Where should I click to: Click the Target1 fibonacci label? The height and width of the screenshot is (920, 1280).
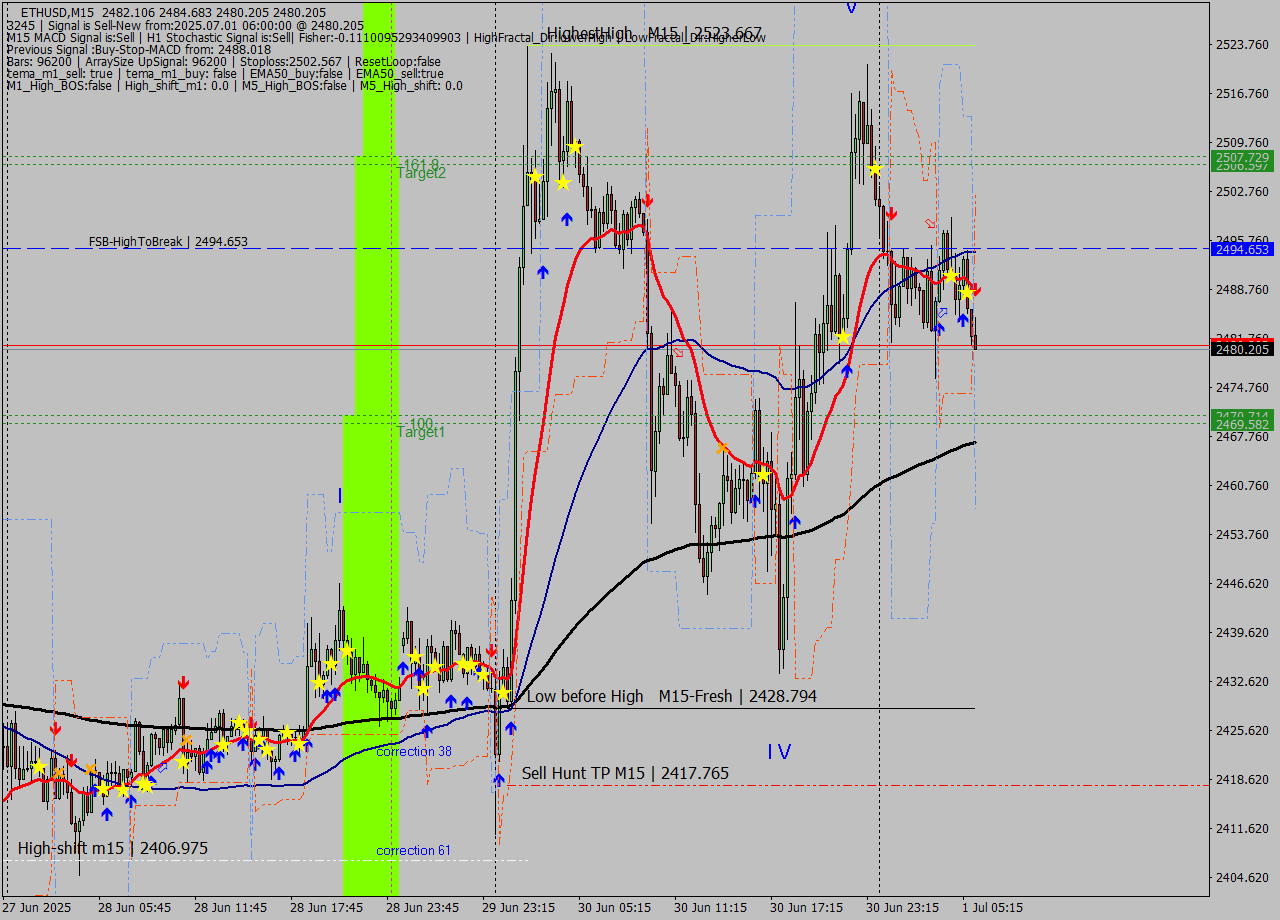pyautogui.click(x=421, y=432)
